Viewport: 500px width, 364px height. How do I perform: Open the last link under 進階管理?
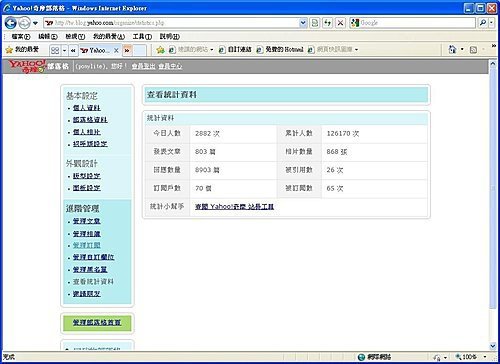coord(87,294)
